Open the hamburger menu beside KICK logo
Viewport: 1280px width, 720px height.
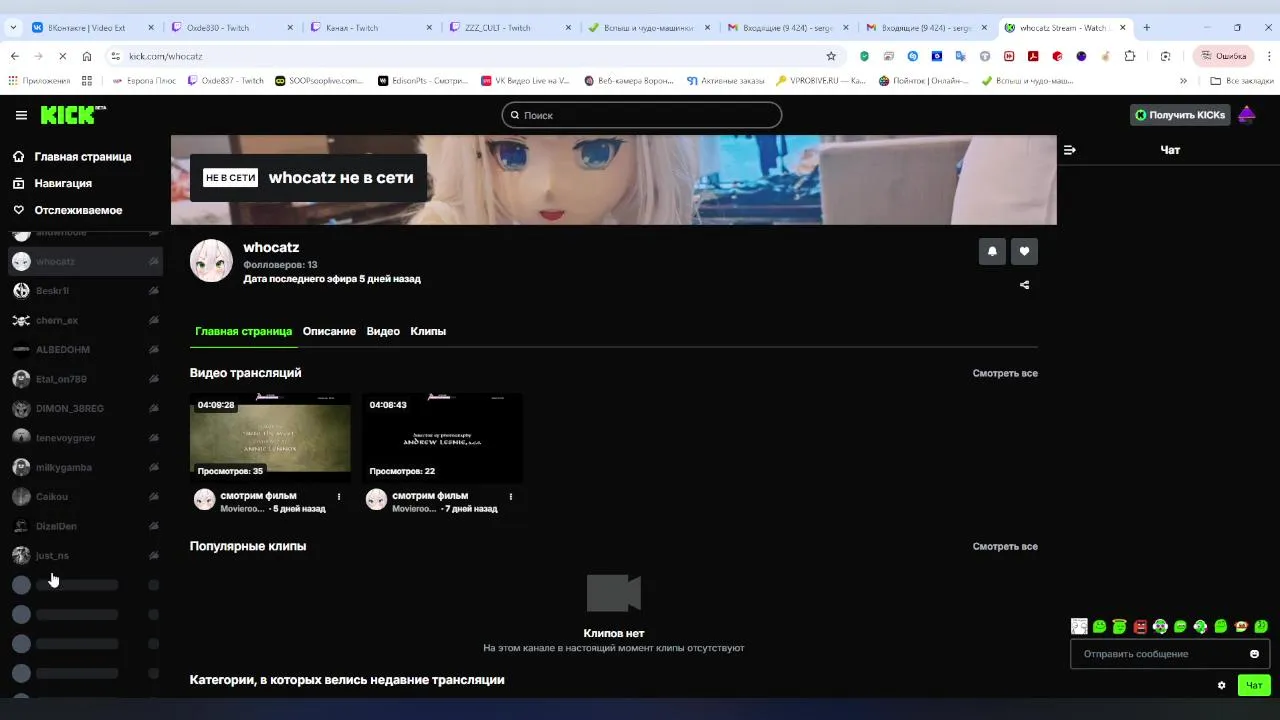coord(21,115)
